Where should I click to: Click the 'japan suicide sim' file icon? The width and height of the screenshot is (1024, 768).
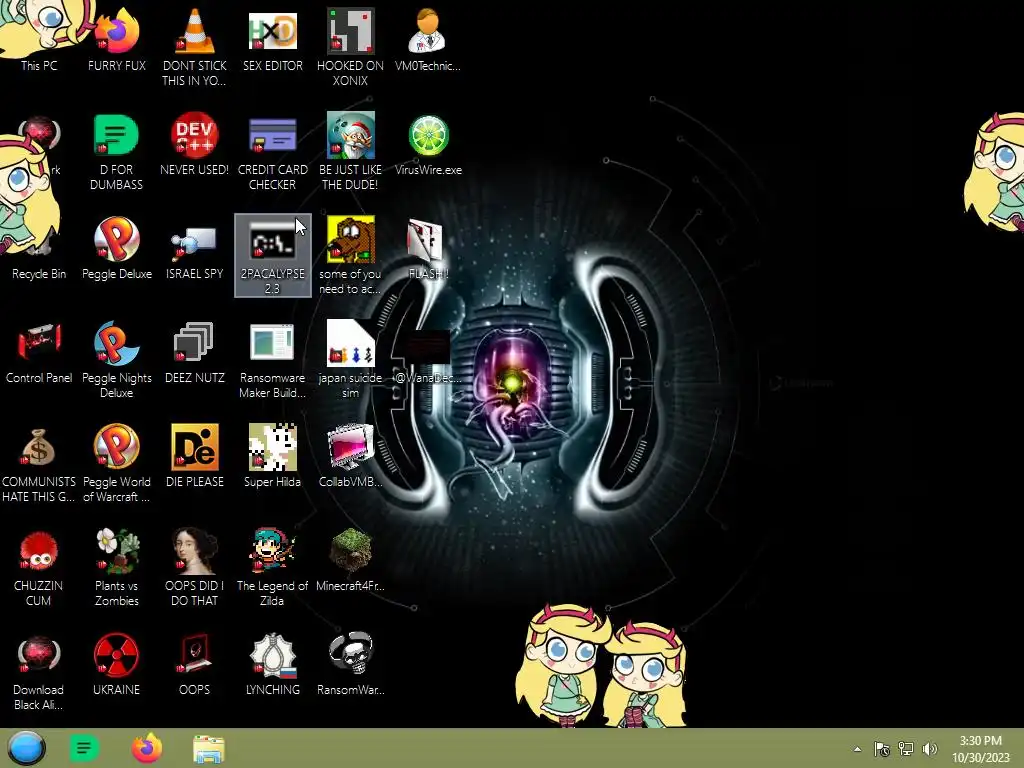coord(351,359)
